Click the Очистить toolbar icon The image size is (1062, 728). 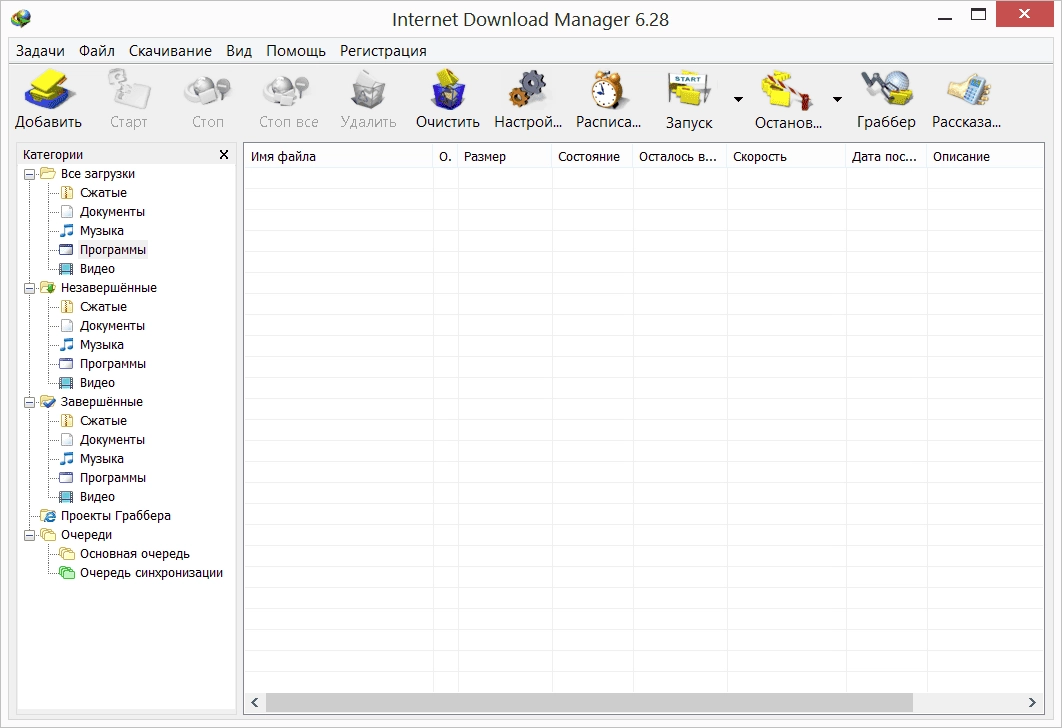click(448, 89)
